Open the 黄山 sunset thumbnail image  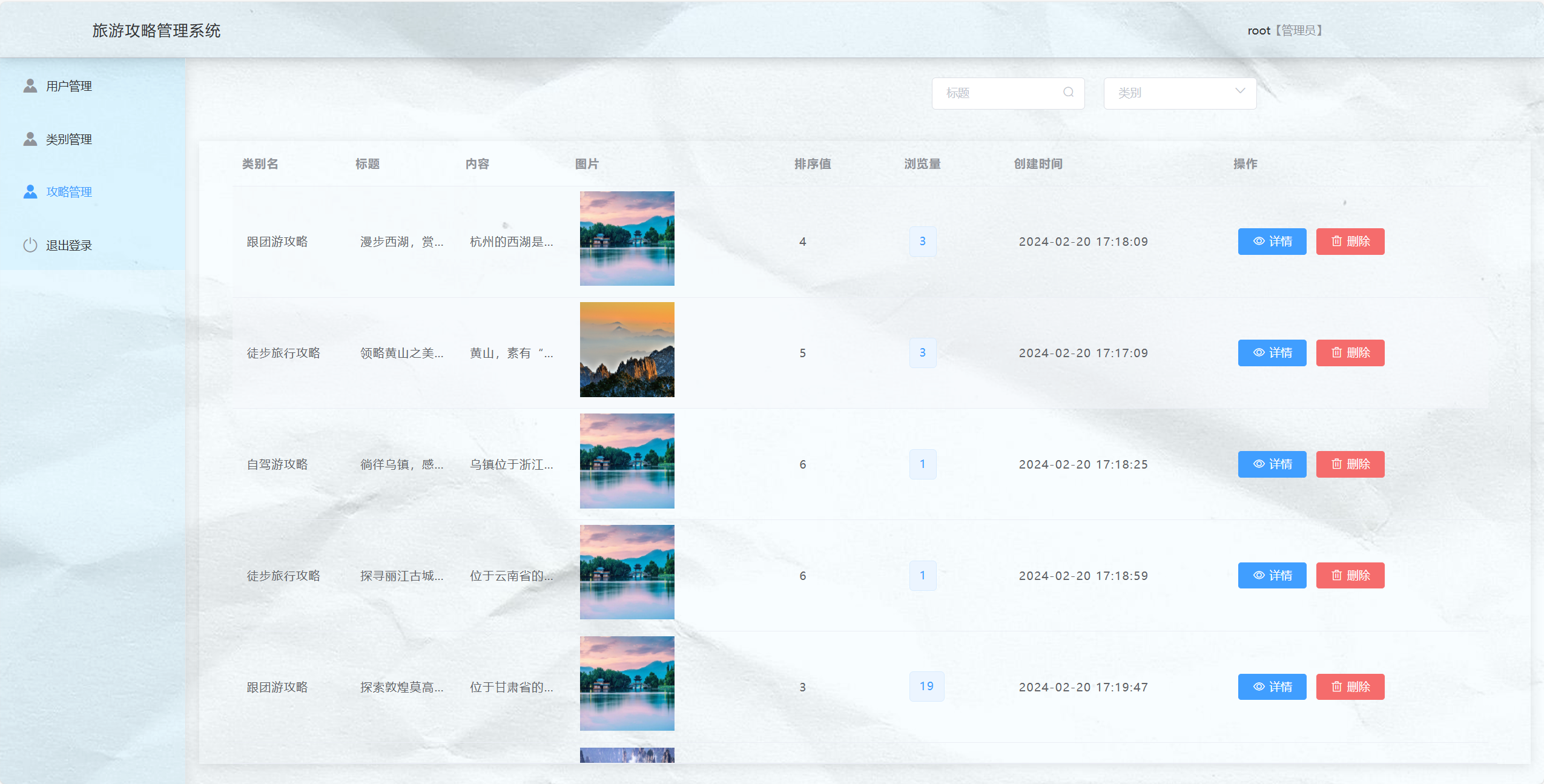click(x=627, y=350)
